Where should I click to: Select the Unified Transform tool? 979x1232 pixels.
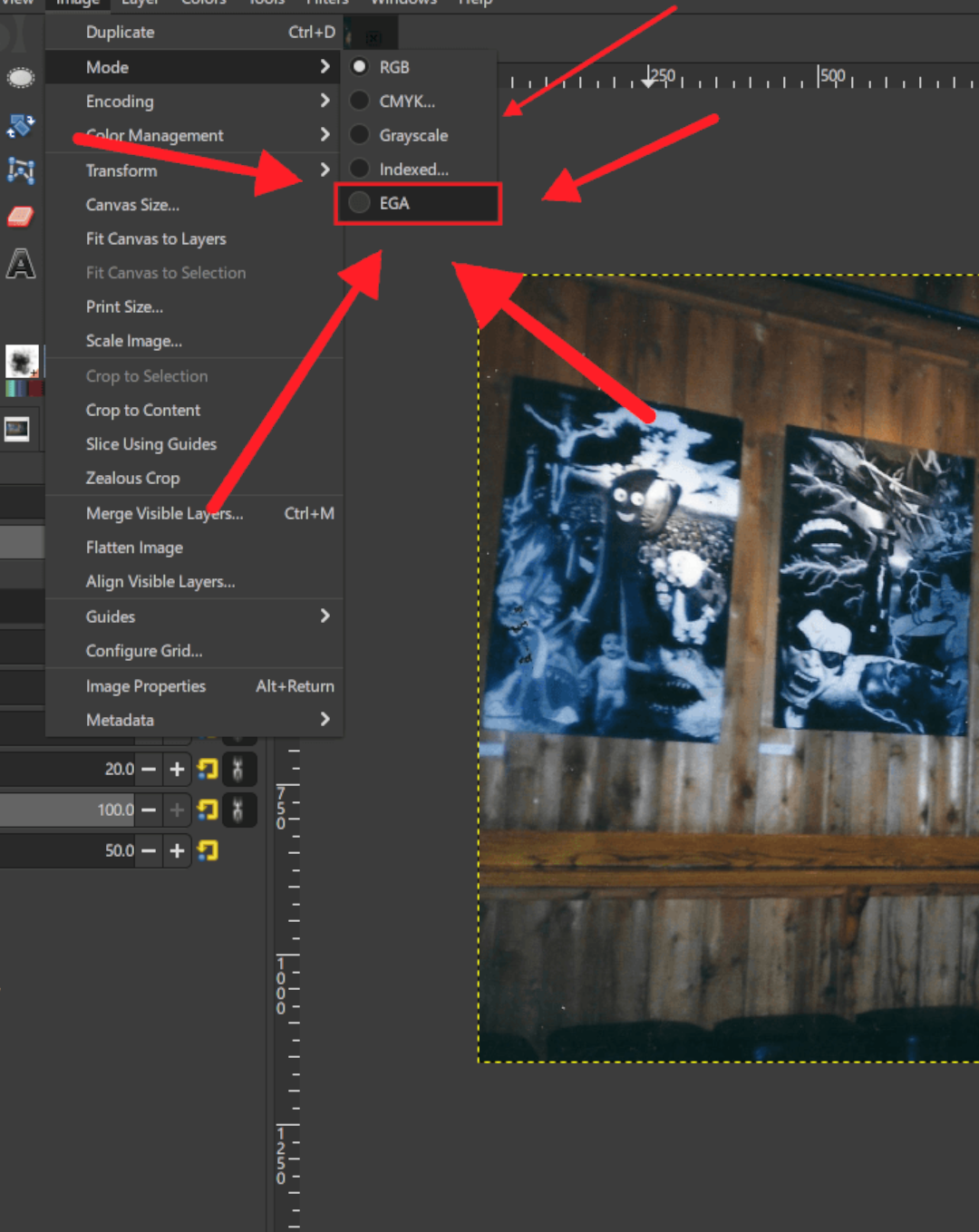(21, 126)
